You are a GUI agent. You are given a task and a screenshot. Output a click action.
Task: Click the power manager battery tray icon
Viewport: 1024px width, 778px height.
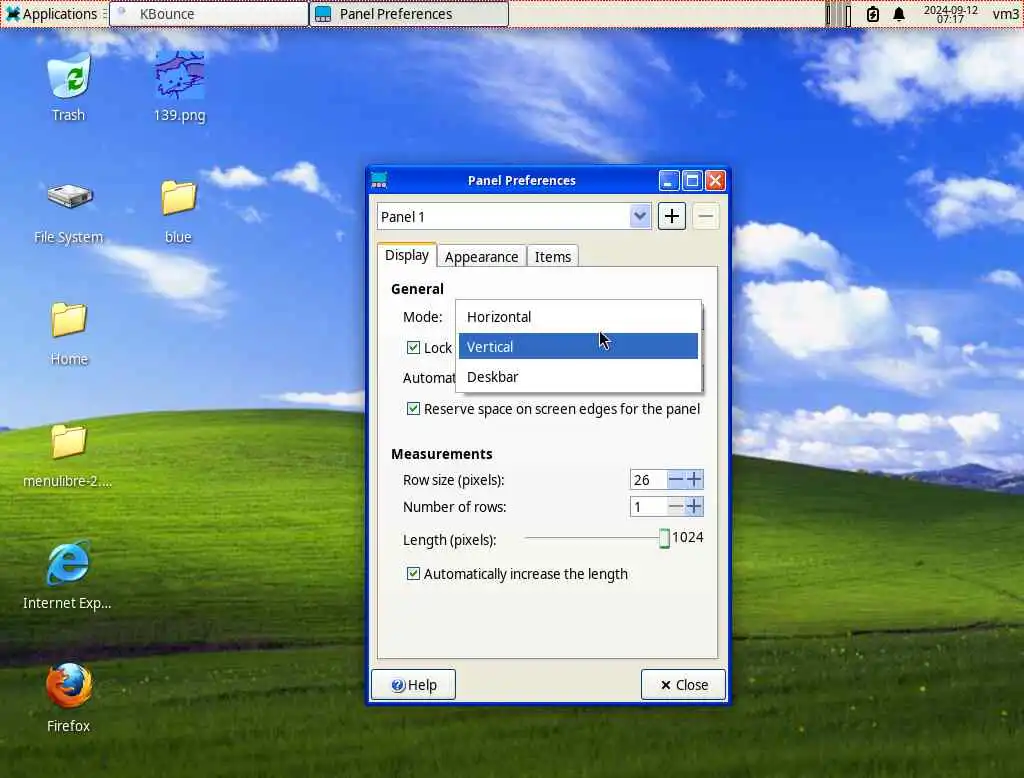pos(872,14)
